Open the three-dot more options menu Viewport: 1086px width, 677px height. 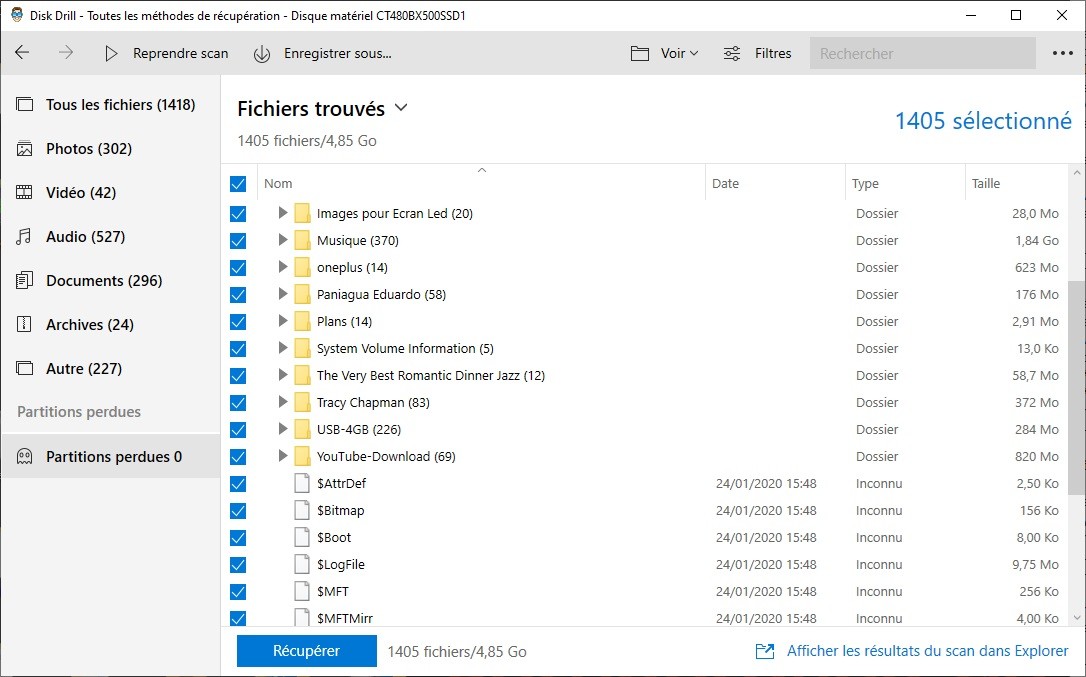pos(1062,54)
